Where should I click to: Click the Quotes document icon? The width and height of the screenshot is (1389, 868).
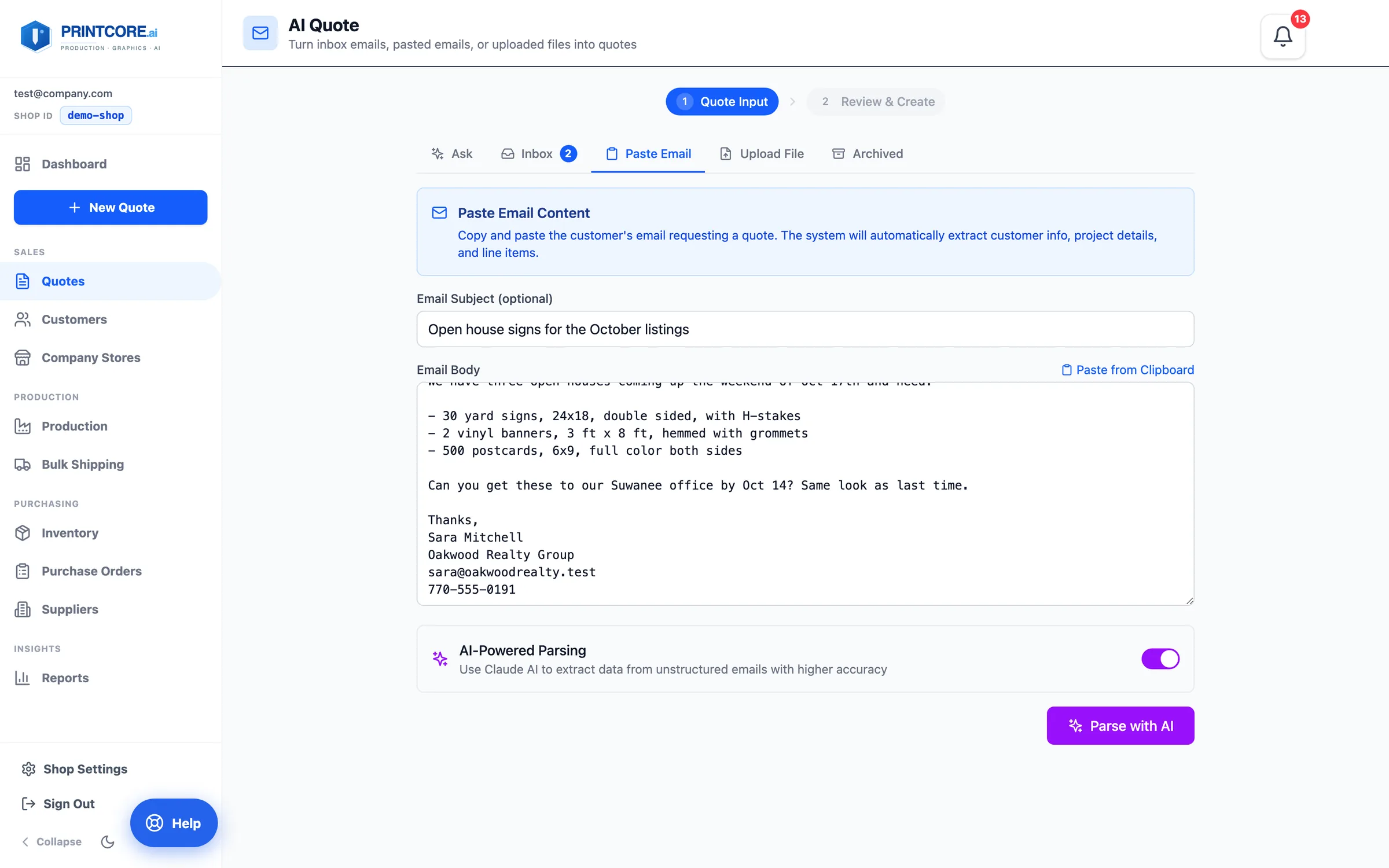point(23,281)
